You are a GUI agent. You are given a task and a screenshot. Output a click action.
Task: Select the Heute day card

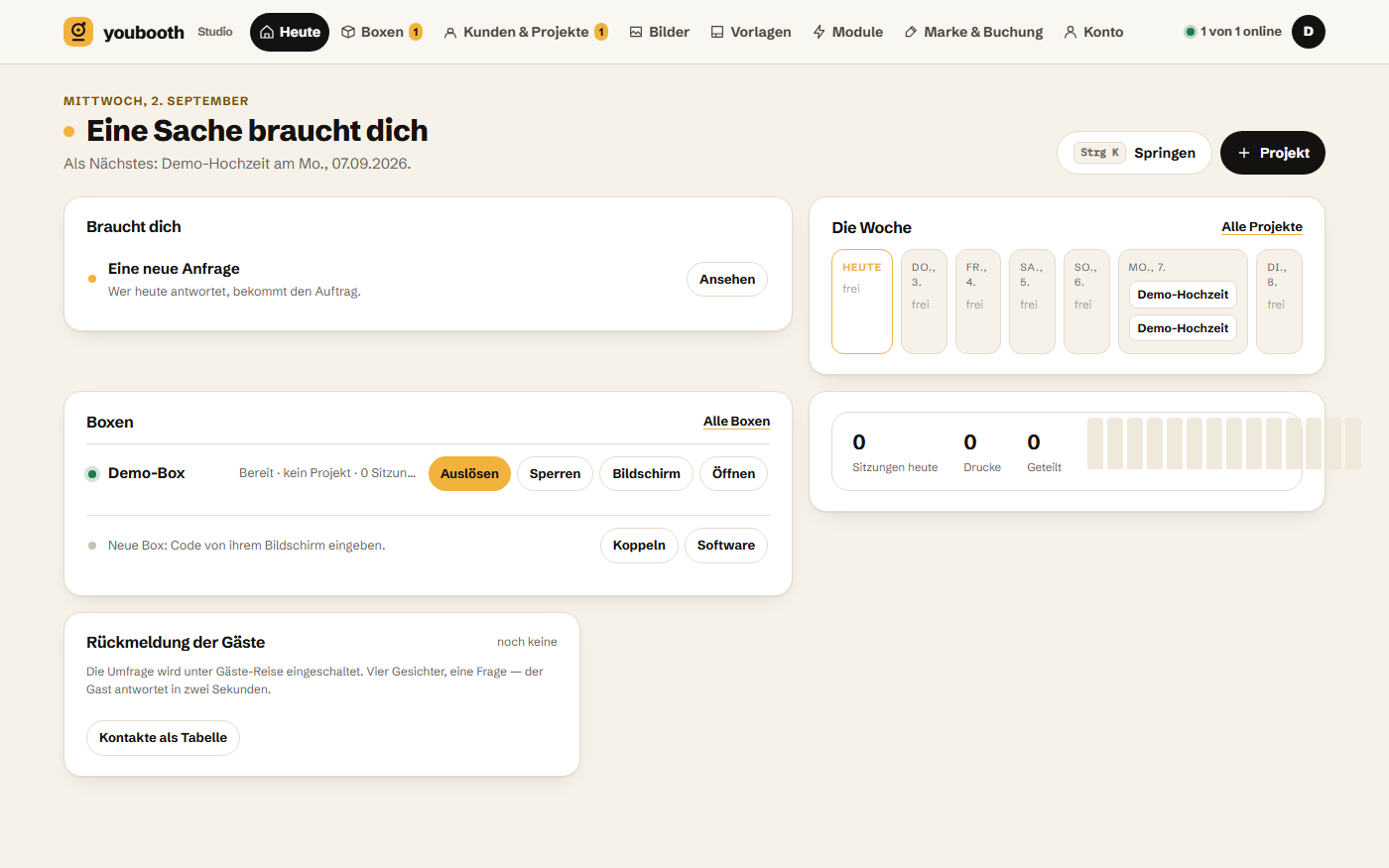862,302
